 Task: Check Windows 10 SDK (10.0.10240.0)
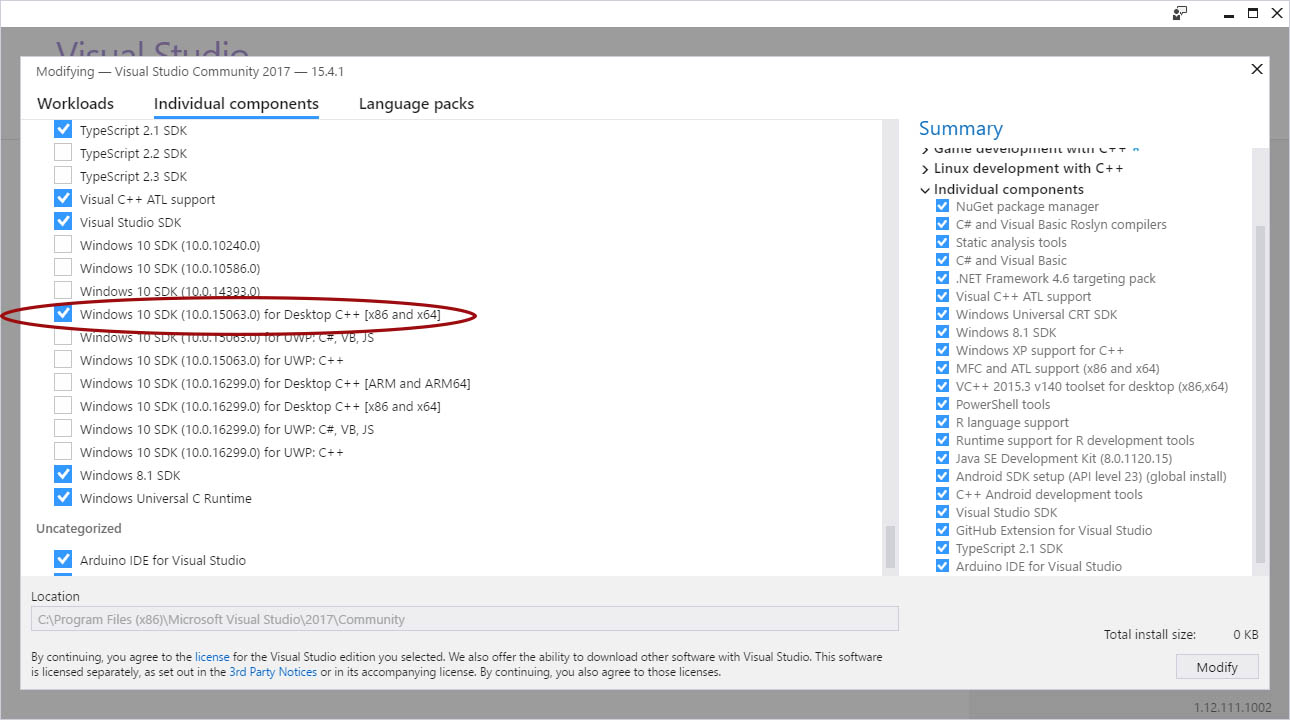tap(63, 245)
